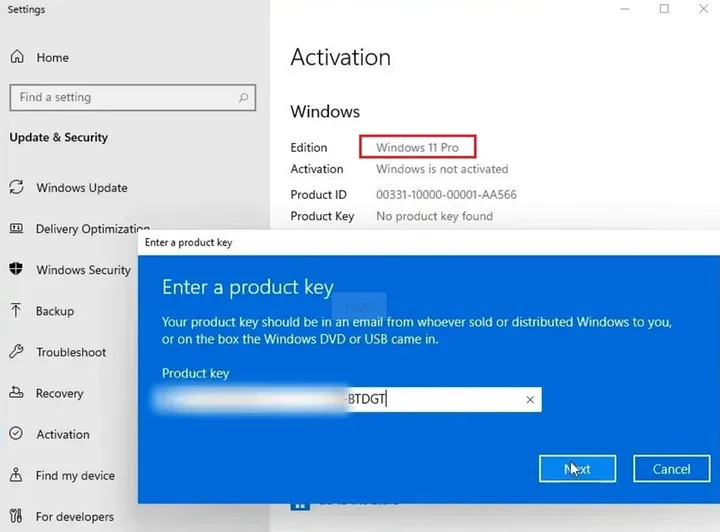Click the Windows Security shield icon

[x=16, y=270]
